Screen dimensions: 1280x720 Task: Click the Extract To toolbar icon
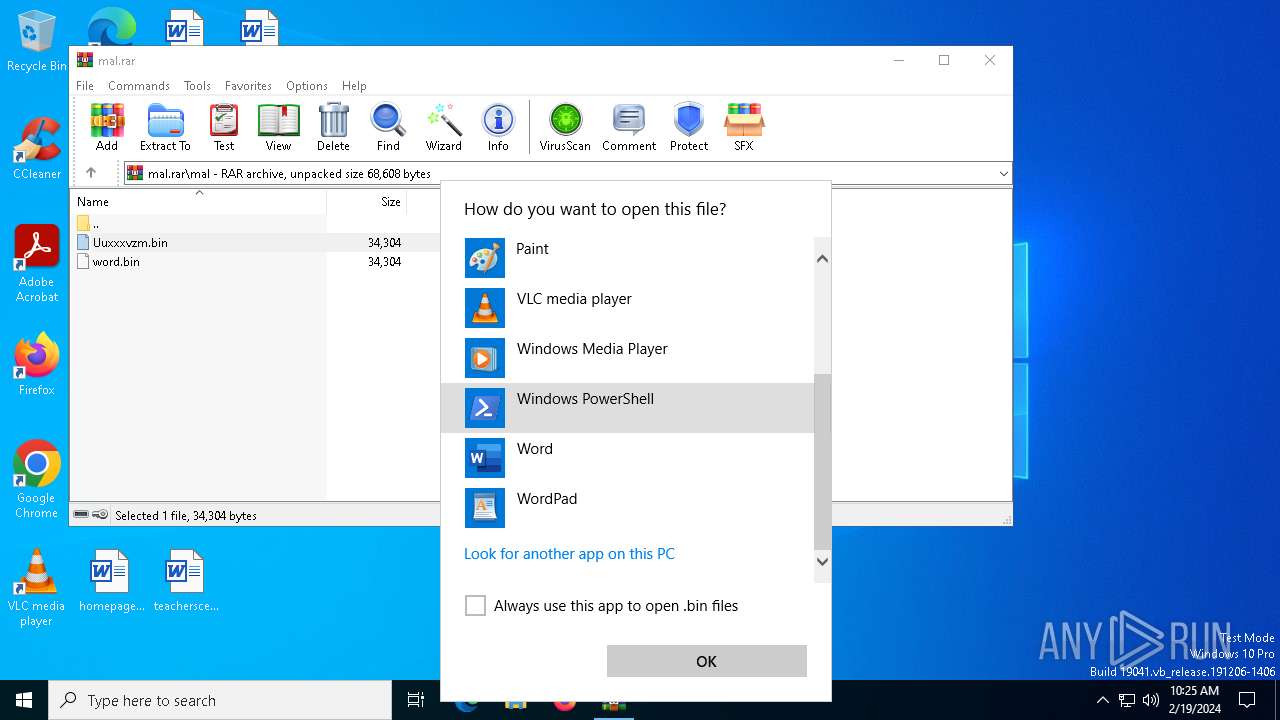coord(165,127)
